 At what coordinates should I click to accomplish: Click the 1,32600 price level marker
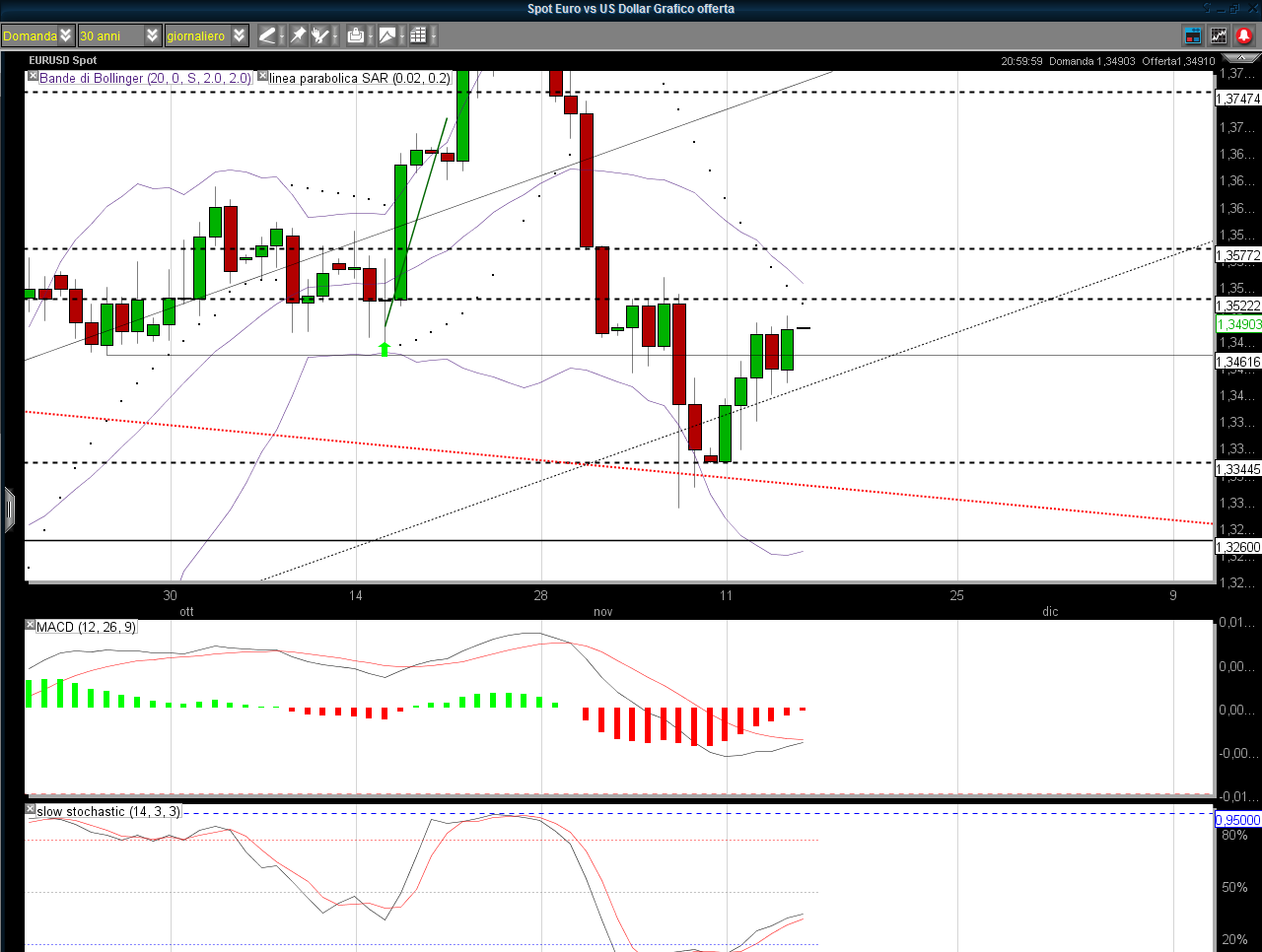pos(1238,547)
